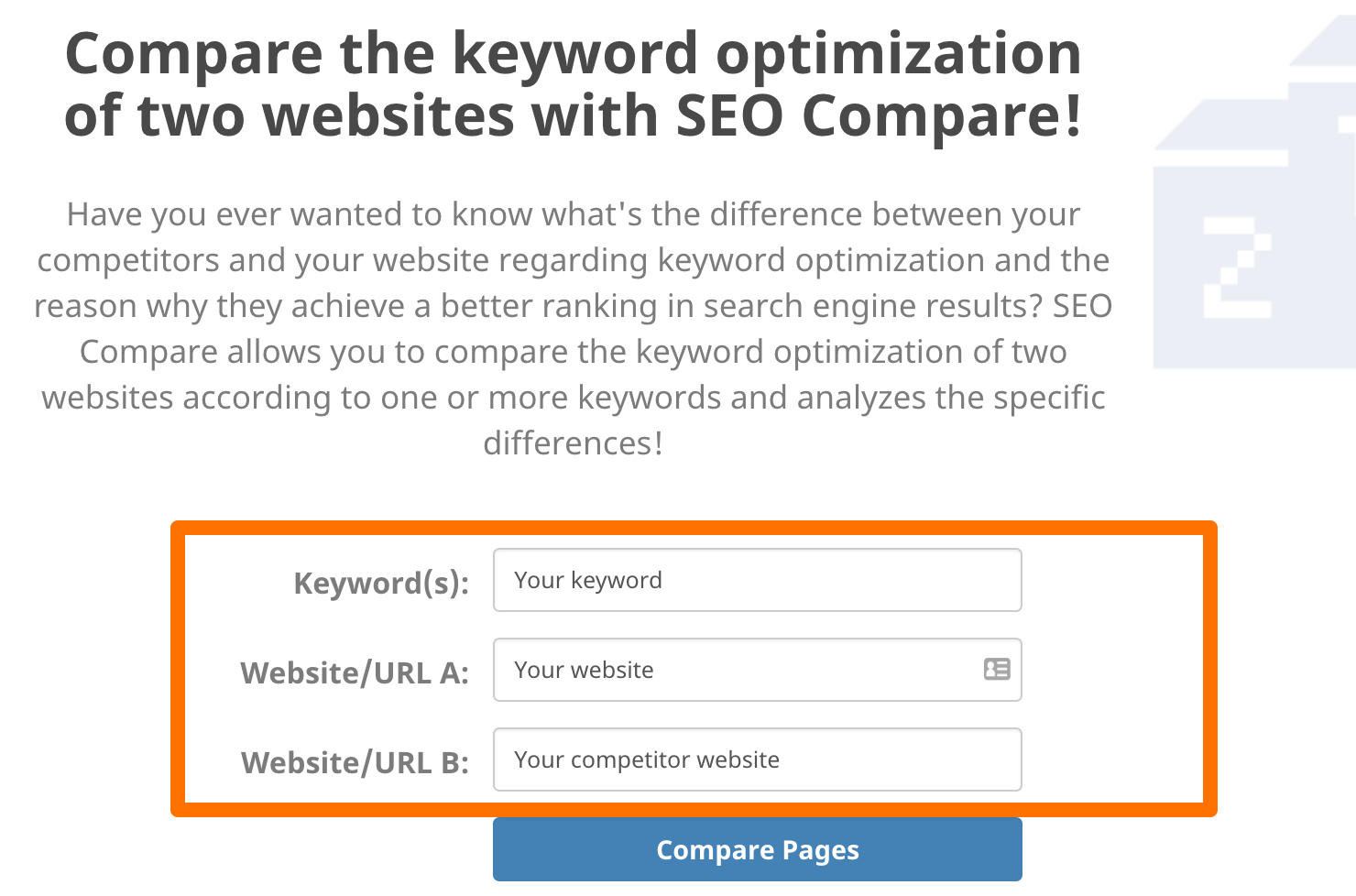The image size is (1356, 896).
Task: Click the "Your website" placeholder text
Action: pos(584,670)
